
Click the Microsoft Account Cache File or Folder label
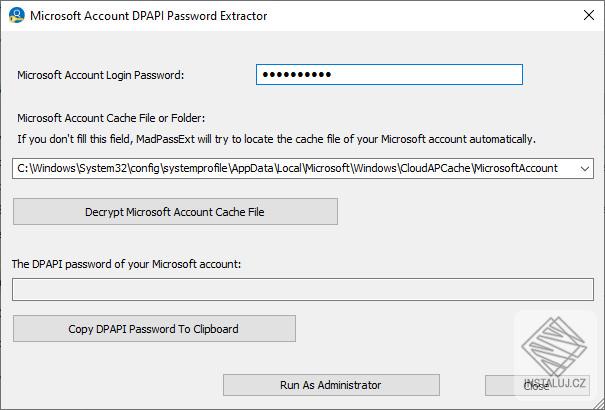pyautogui.click(x=111, y=118)
